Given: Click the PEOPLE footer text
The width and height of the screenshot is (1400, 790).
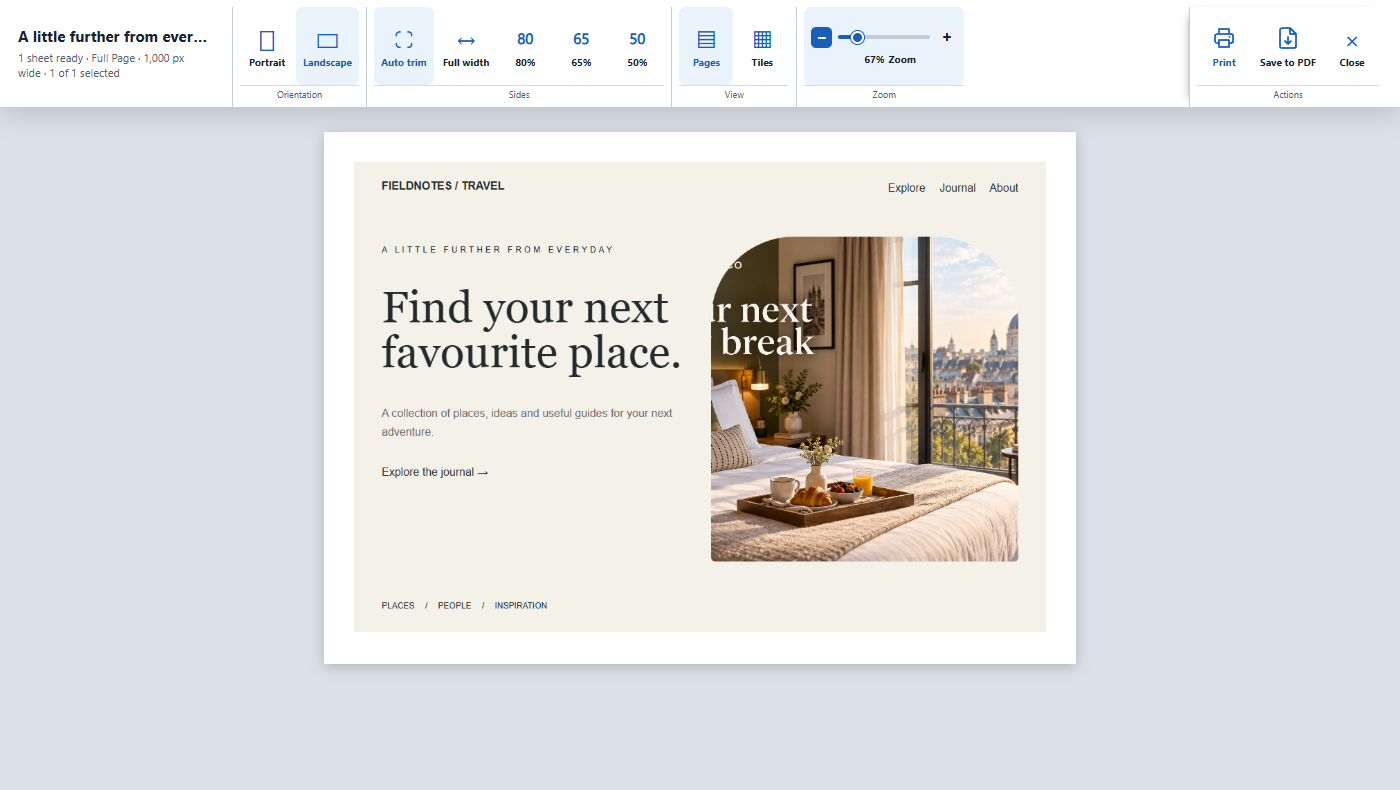Looking at the screenshot, I should pyautogui.click(x=454, y=606).
